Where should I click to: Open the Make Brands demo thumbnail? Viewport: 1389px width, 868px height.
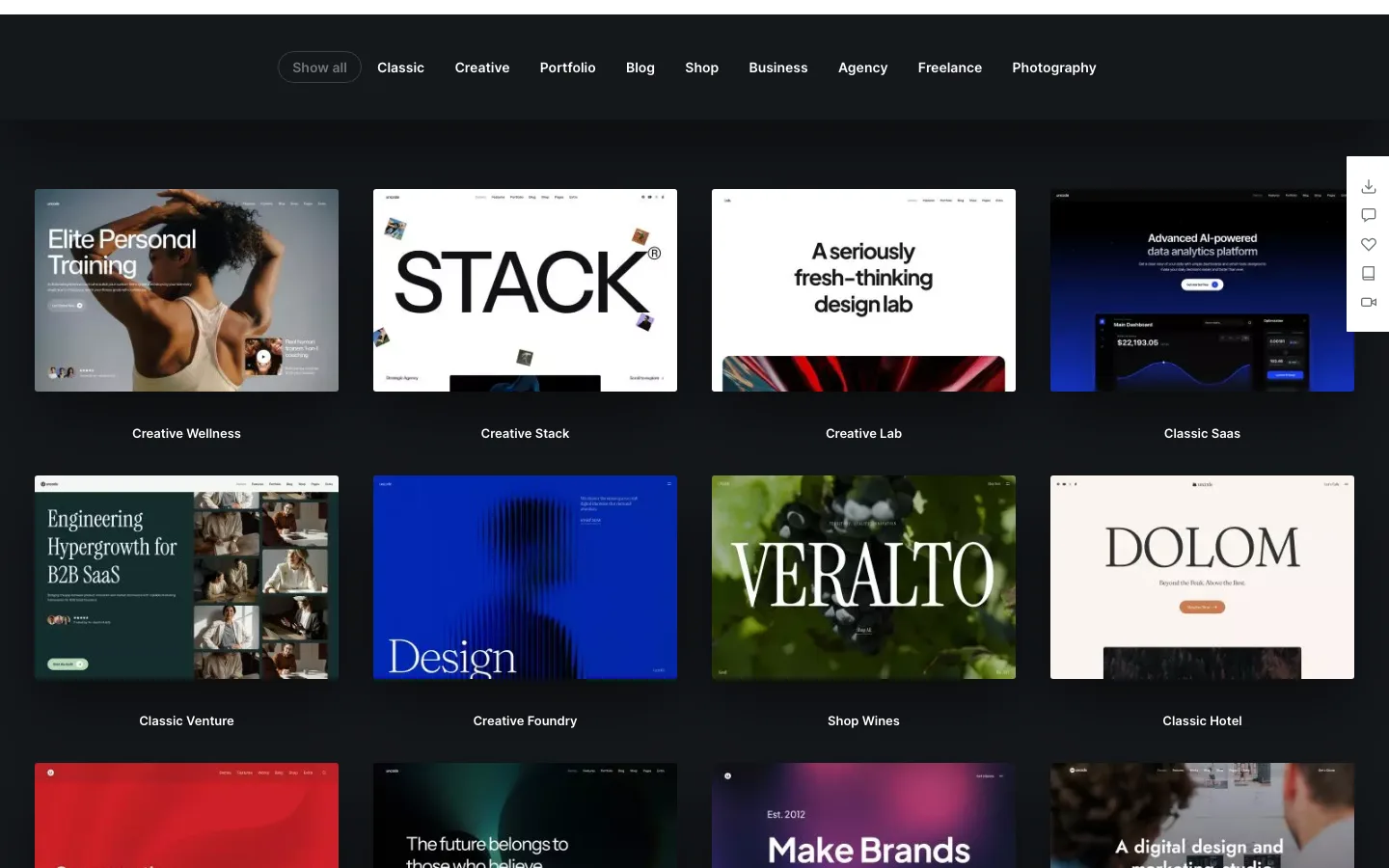click(863, 816)
